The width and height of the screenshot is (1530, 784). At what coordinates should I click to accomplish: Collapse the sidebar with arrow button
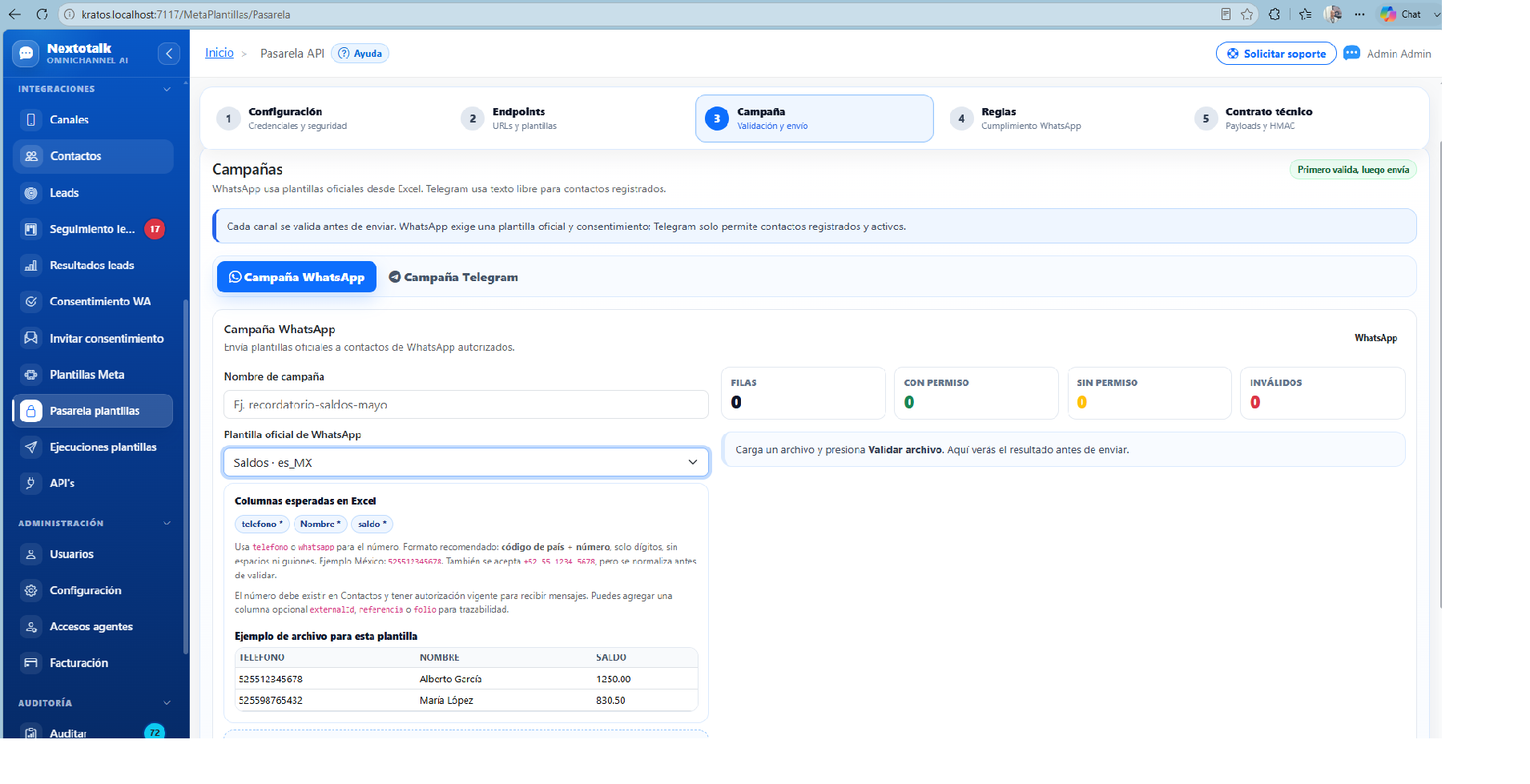tap(168, 54)
